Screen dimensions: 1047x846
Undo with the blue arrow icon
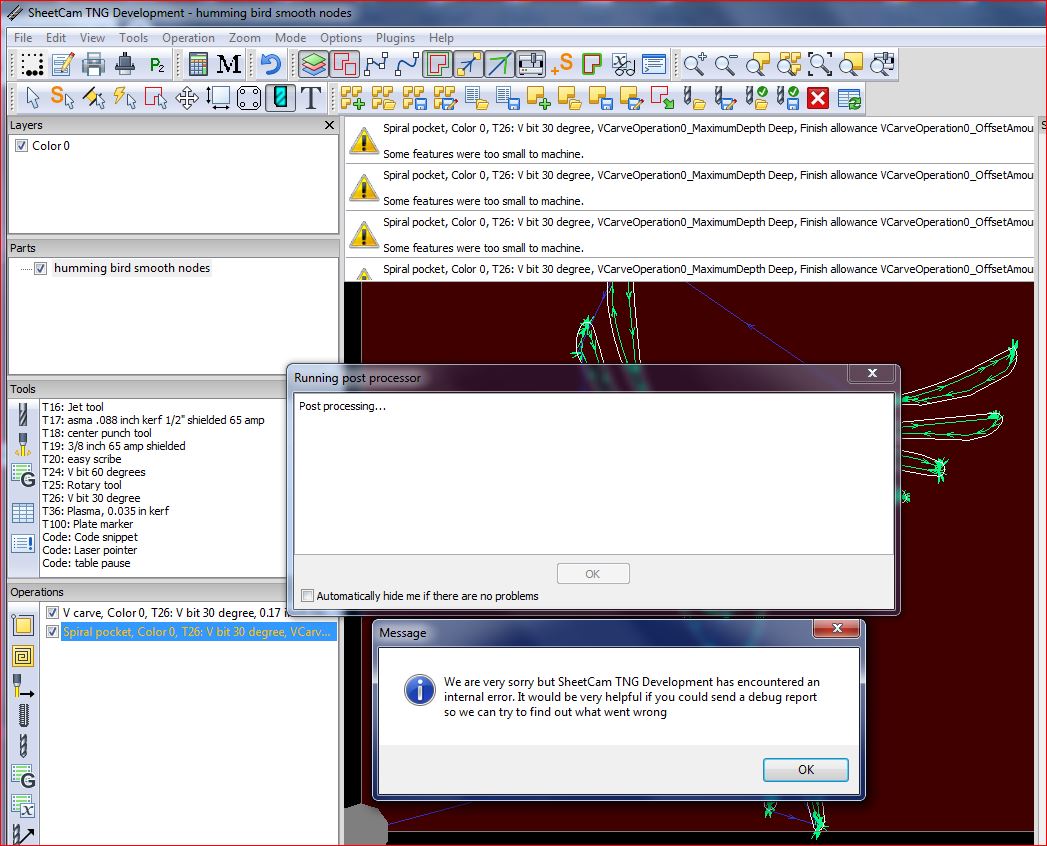[270, 64]
